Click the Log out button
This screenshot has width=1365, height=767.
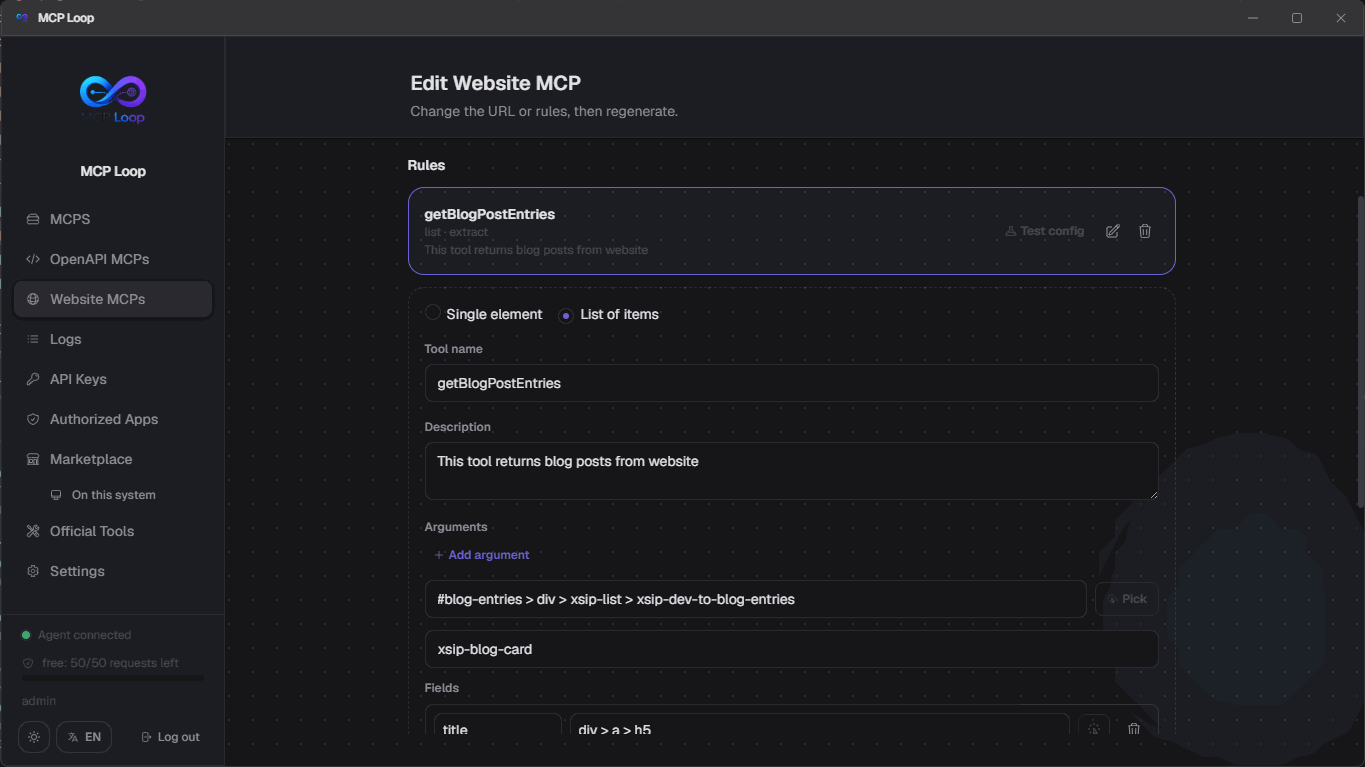[x=171, y=737]
